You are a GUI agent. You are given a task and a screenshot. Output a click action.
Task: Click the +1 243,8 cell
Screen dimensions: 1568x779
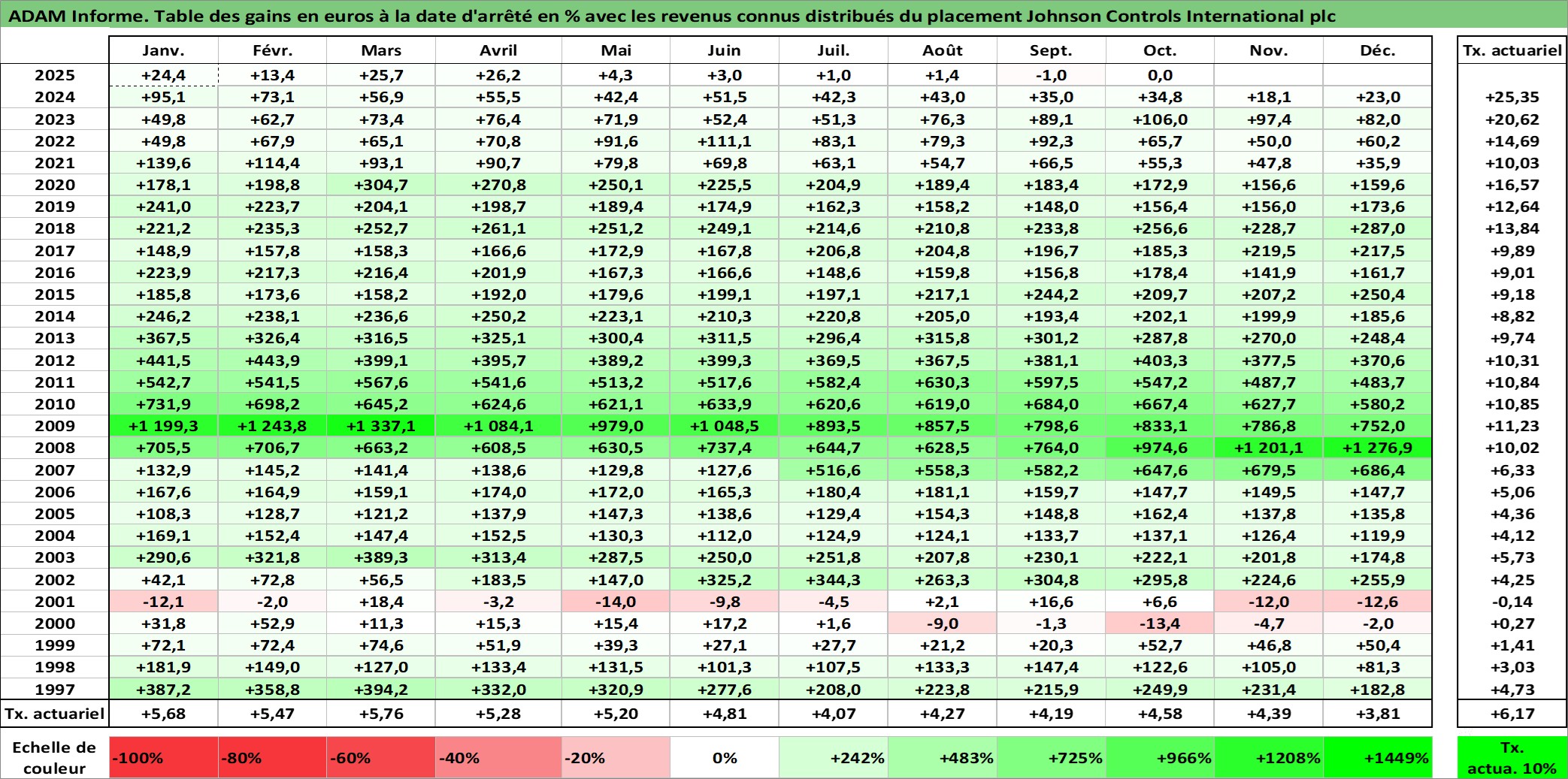272,426
